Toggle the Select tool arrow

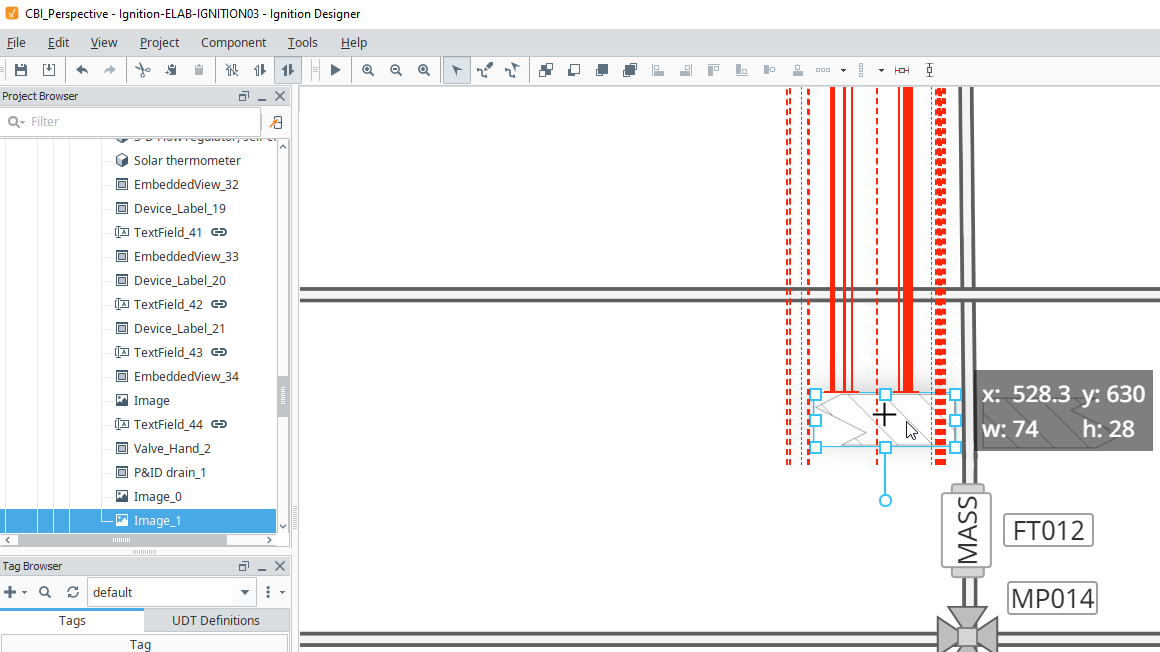coord(457,70)
